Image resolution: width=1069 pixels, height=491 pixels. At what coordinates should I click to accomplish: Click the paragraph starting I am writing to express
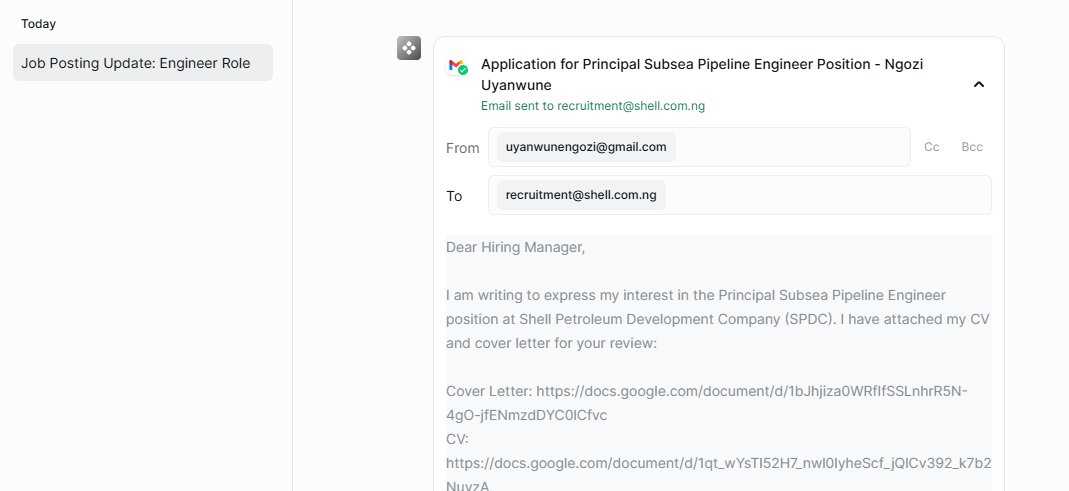click(717, 319)
